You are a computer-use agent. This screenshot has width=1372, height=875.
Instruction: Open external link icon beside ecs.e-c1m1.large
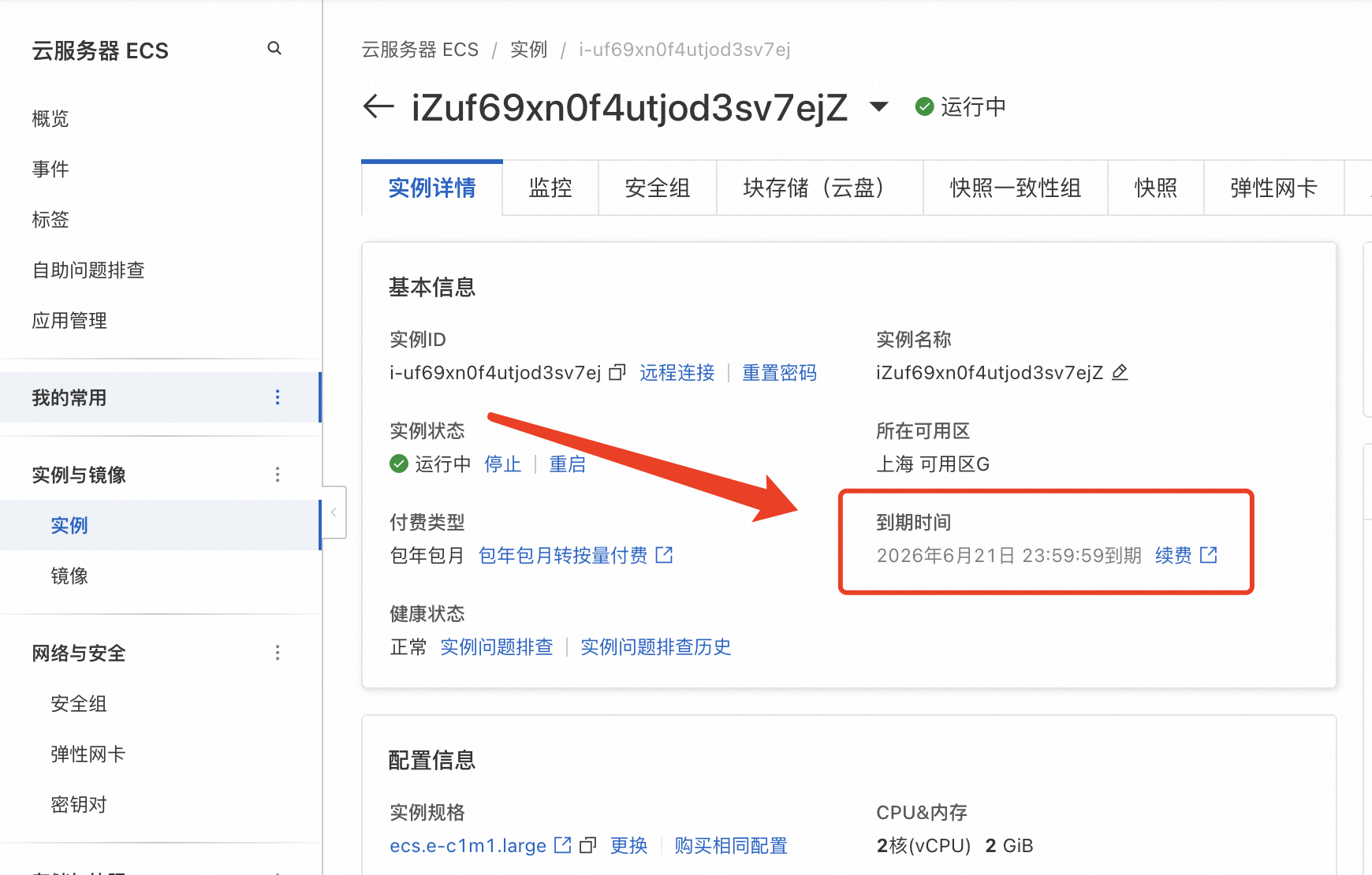(563, 845)
